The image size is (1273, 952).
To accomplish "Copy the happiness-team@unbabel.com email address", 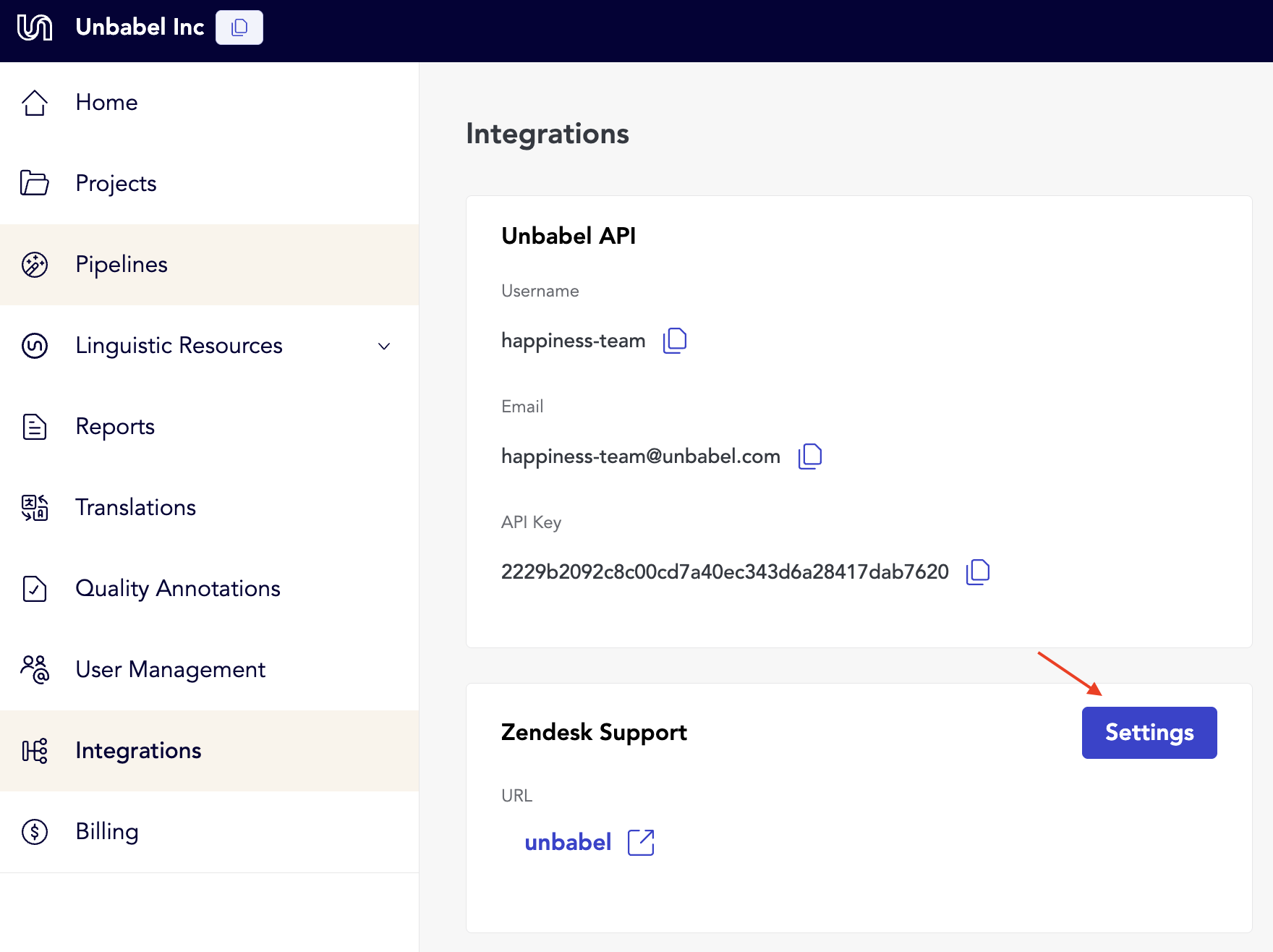I will 810,456.
